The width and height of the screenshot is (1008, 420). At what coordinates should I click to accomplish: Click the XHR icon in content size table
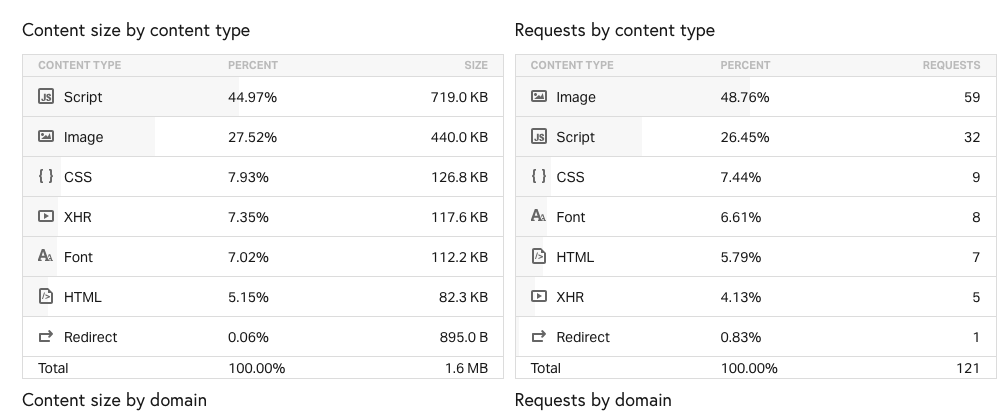click(46, 216)
